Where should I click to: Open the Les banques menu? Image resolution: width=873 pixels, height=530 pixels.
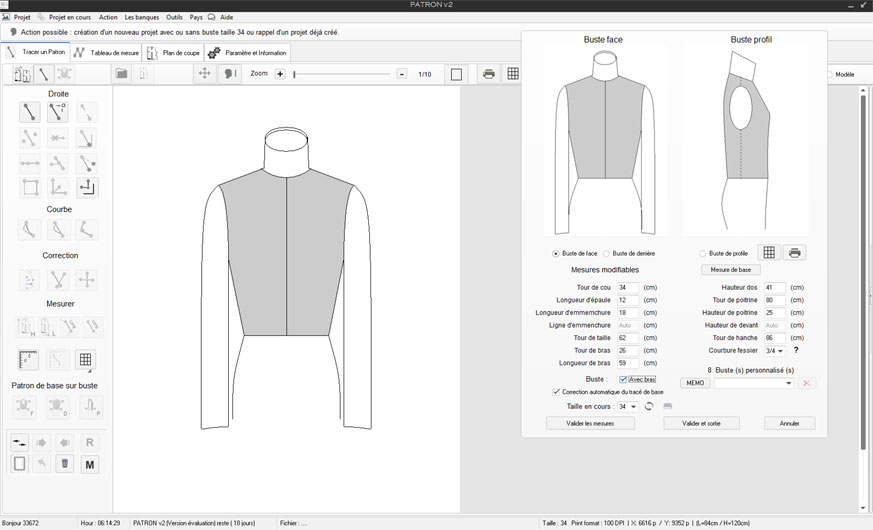[141, 17]
